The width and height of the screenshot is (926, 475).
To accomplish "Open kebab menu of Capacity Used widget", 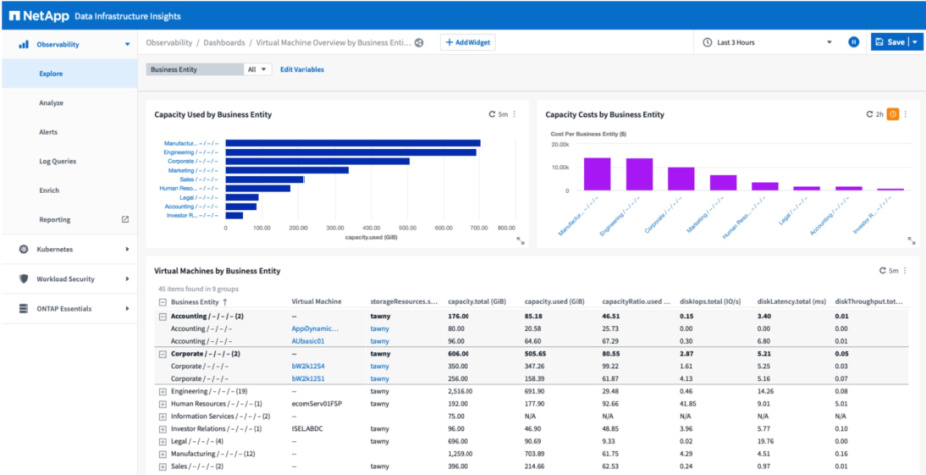I will pyautogui.click(x=514, y=115).
